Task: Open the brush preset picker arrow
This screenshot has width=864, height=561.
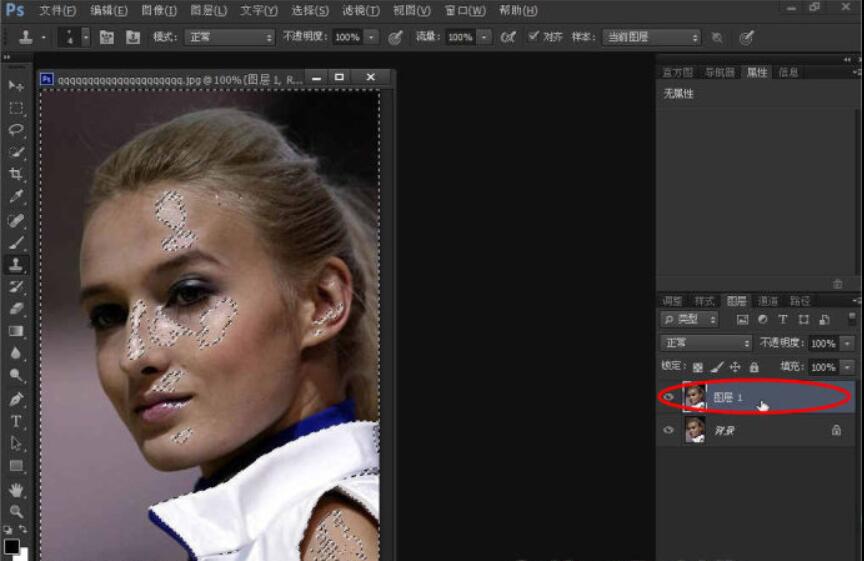Action: pyautogui.click(x=85, y=37)
